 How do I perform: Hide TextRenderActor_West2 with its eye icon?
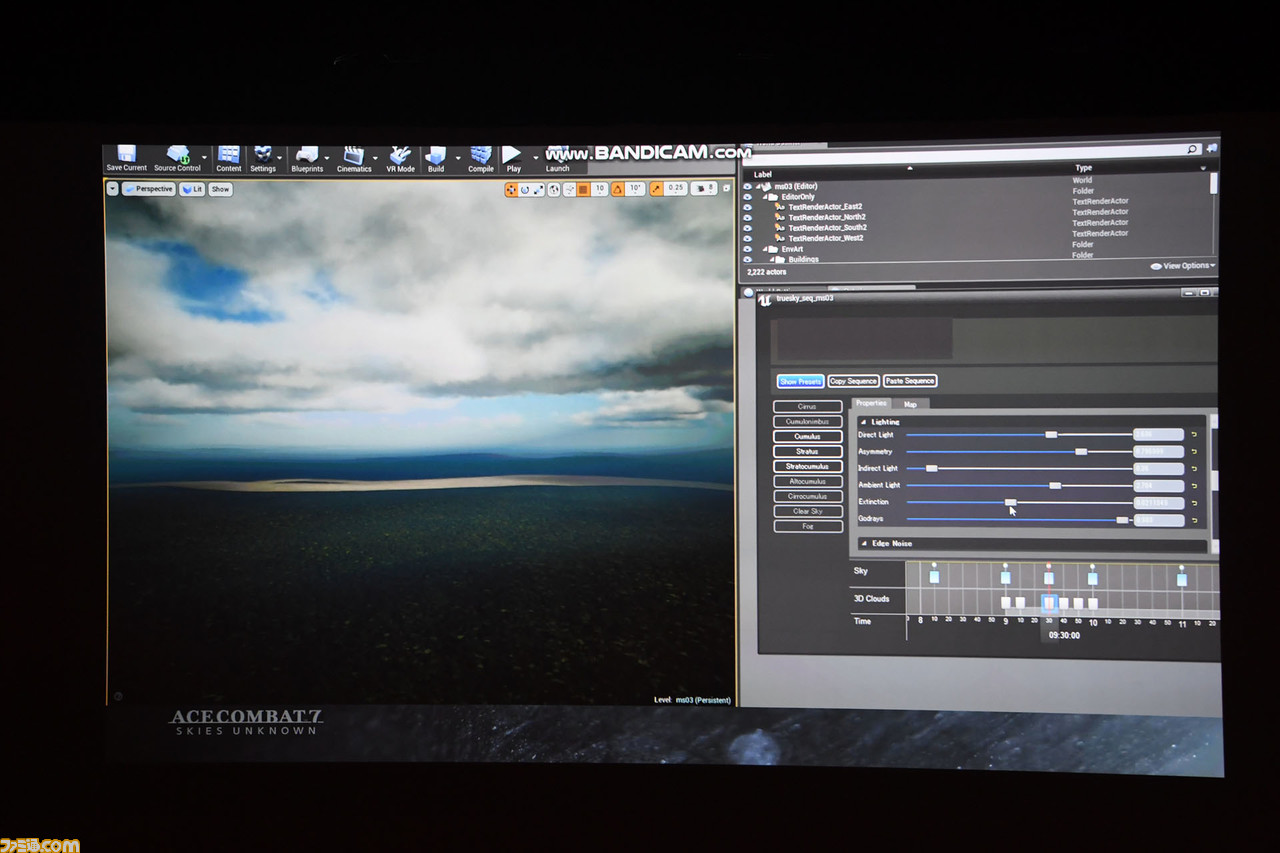[747, 238]
